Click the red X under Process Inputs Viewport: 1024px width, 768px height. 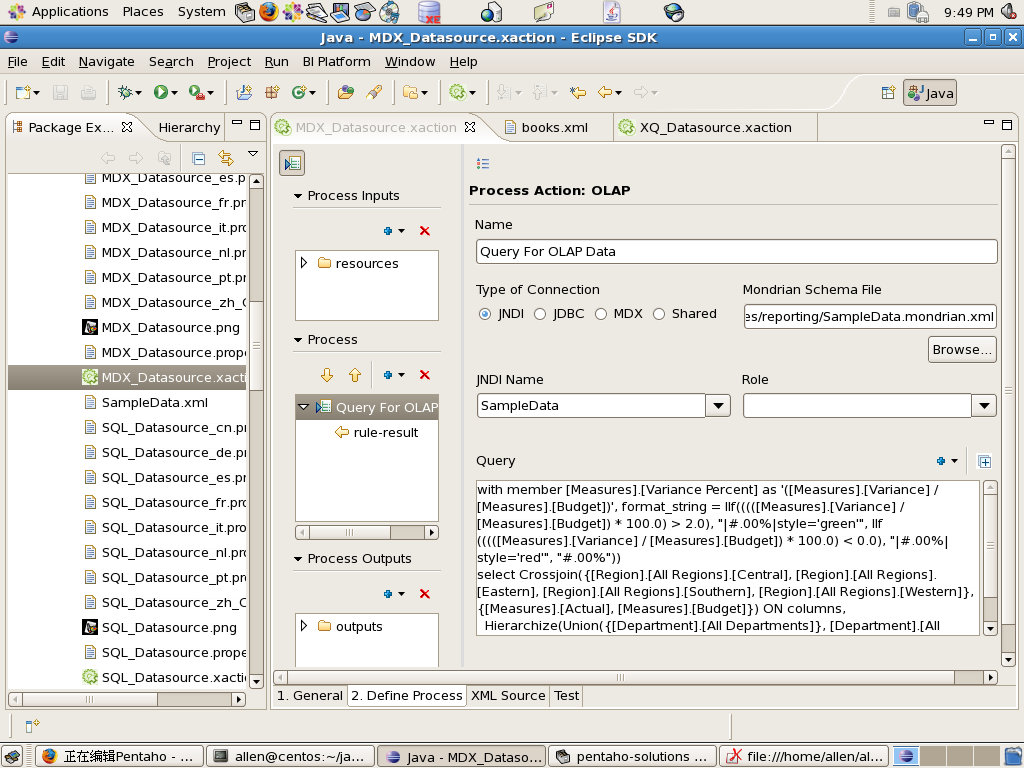[424, 231]
